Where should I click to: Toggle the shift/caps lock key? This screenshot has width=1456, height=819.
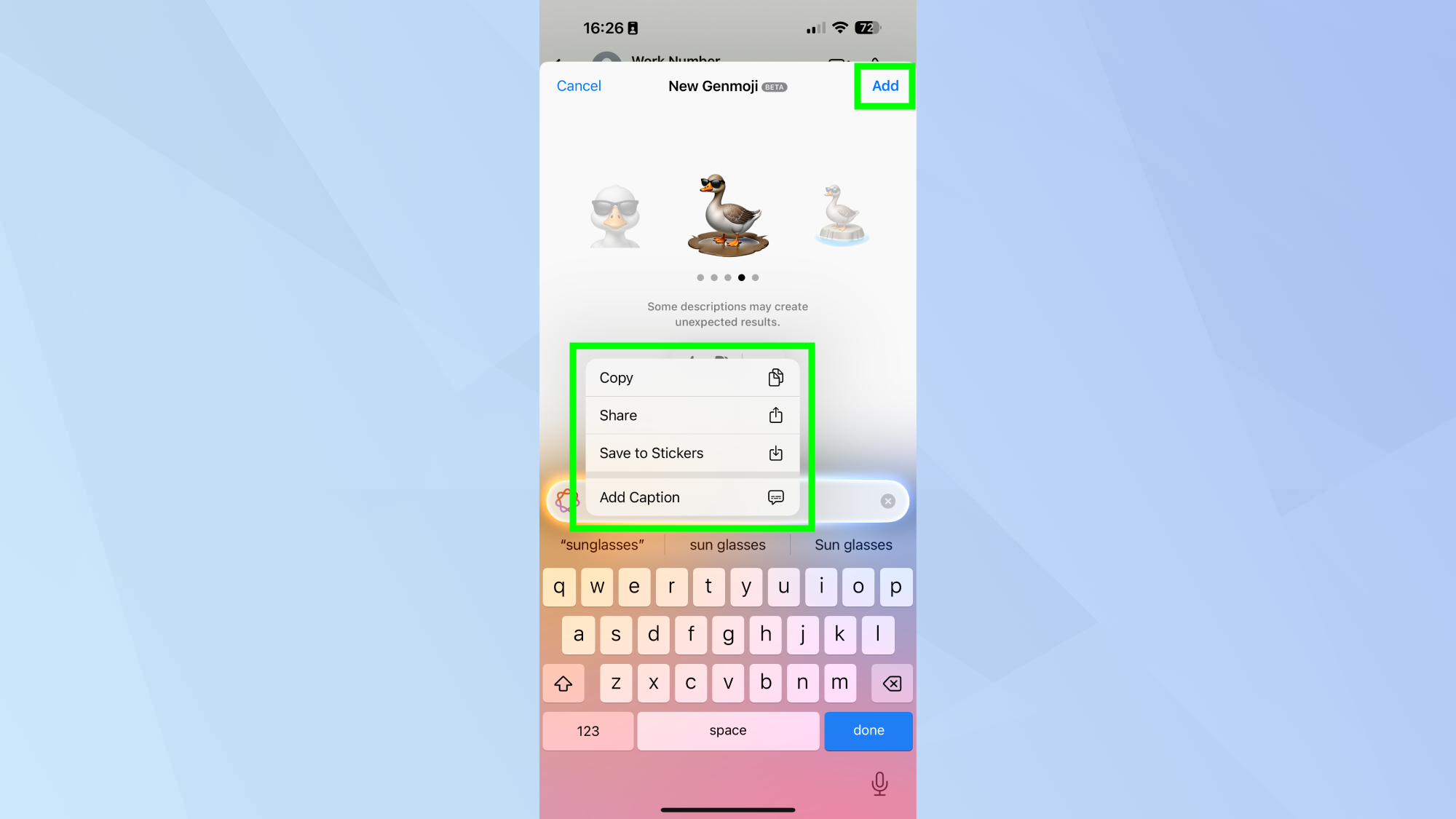point(561,682)
